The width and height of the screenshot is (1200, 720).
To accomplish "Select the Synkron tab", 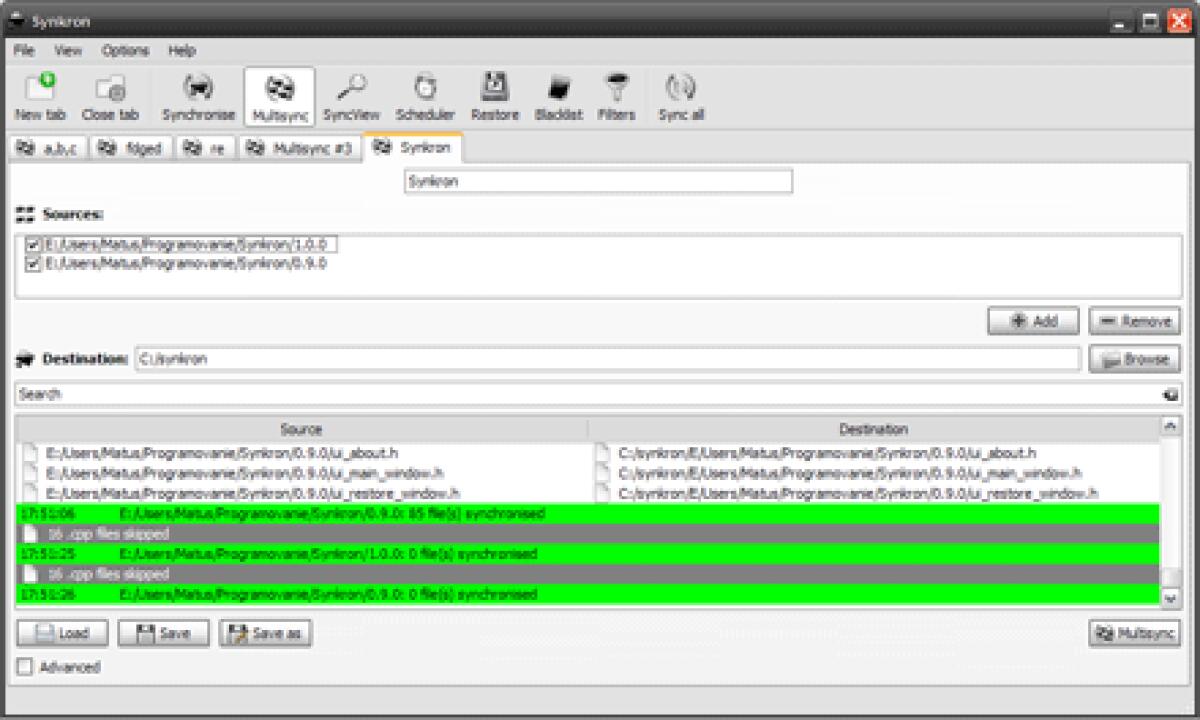I will [x=412, y=147].
